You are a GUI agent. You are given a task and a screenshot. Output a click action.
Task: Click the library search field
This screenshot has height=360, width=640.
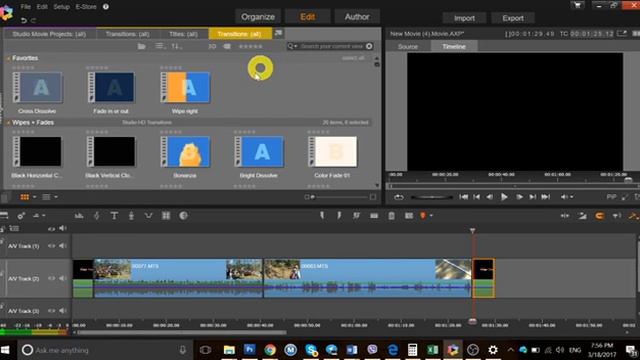pos(331,46)
